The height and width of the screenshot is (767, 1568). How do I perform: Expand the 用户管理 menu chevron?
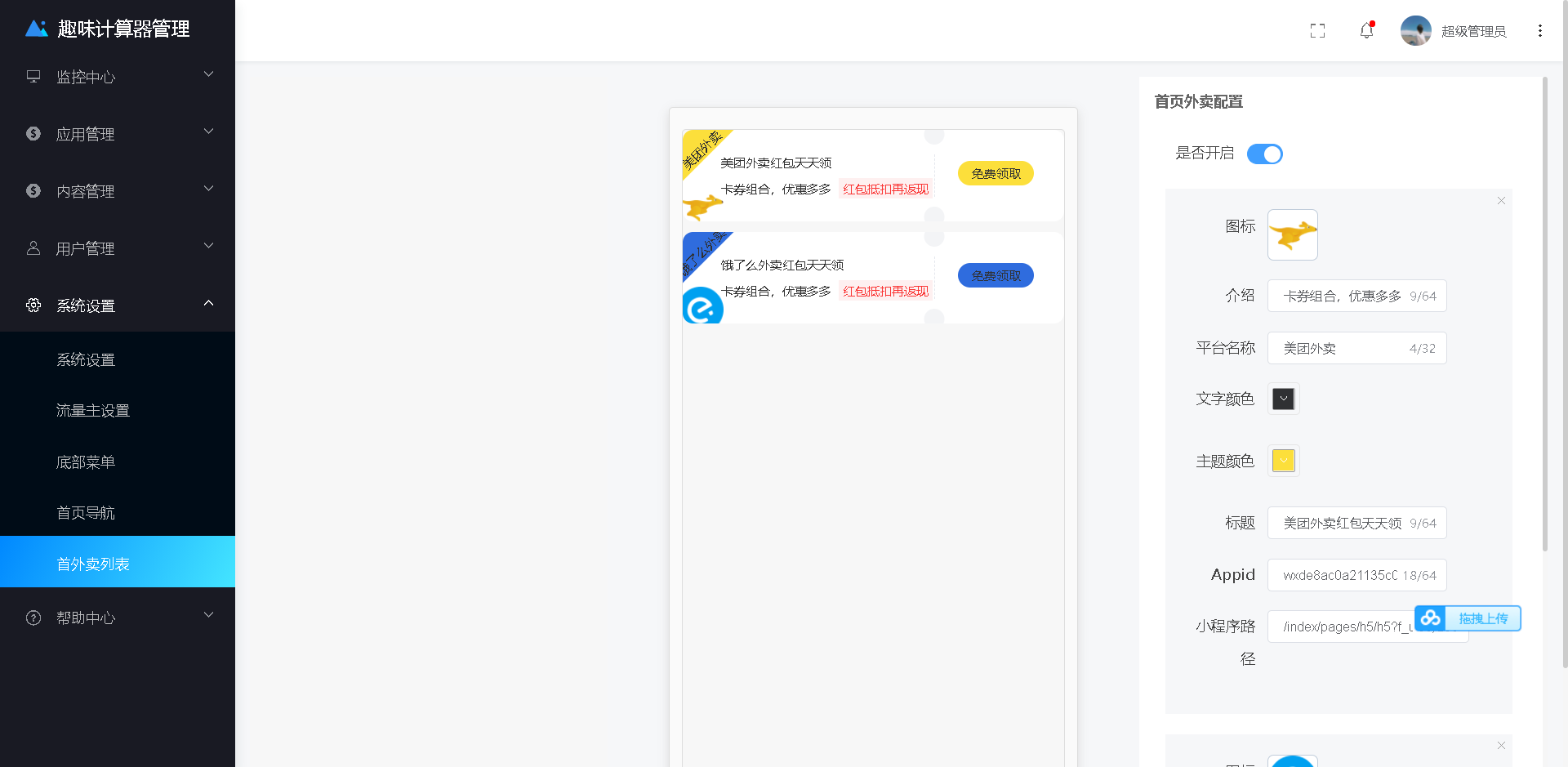(208, 246)
